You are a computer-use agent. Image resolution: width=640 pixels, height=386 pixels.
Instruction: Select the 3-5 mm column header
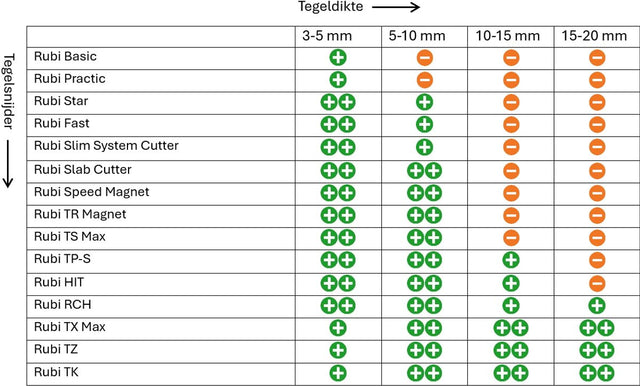point(327,36)
